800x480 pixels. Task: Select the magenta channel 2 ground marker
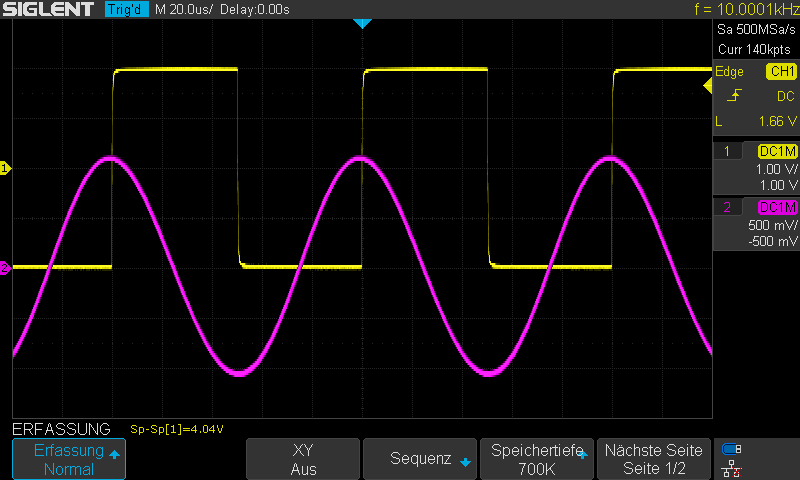(5, 268)
